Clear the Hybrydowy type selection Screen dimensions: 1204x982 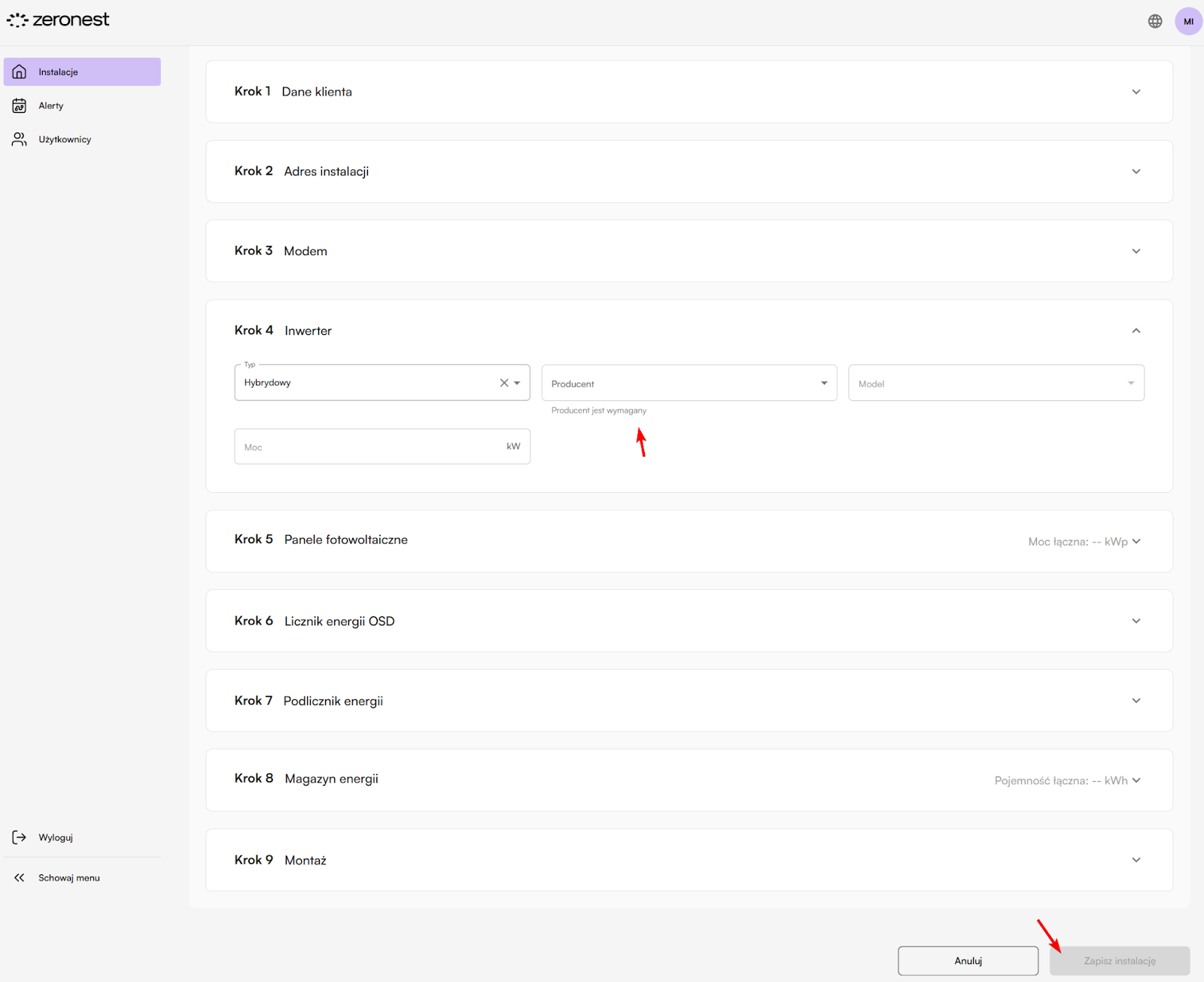pyautogui.click(x=504, y=383)
